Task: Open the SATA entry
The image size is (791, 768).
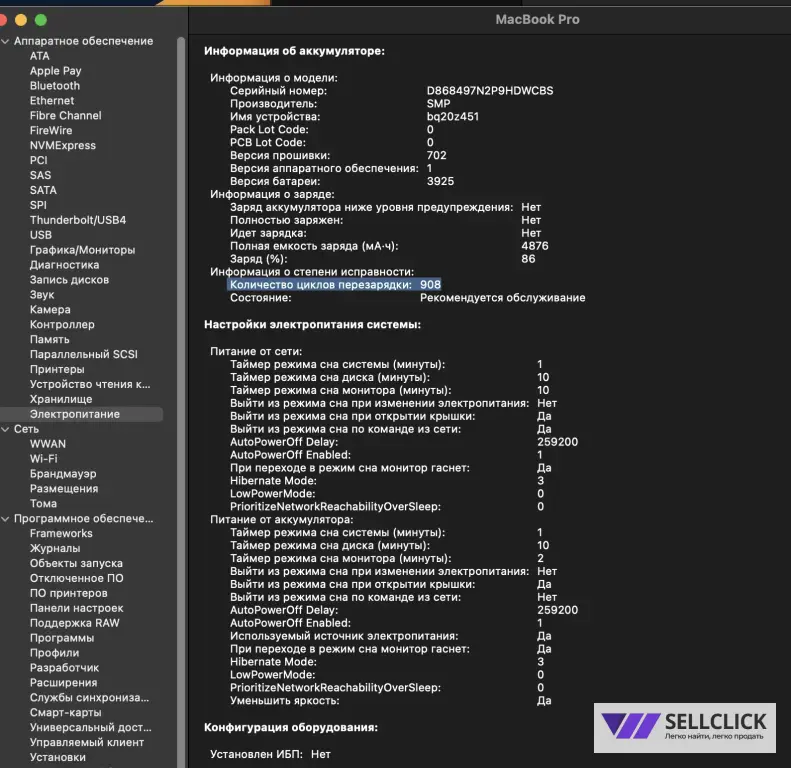Action: [43, 190]
